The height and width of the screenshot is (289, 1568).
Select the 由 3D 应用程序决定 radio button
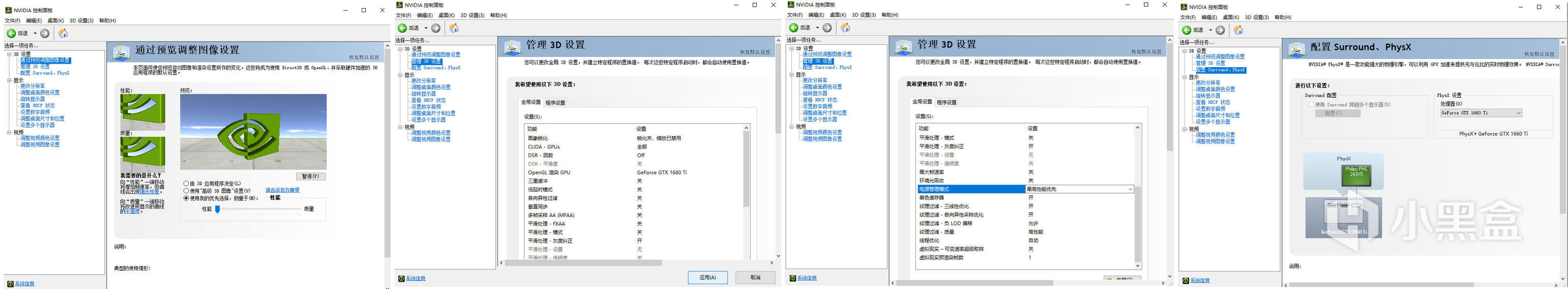click(186, 183)
